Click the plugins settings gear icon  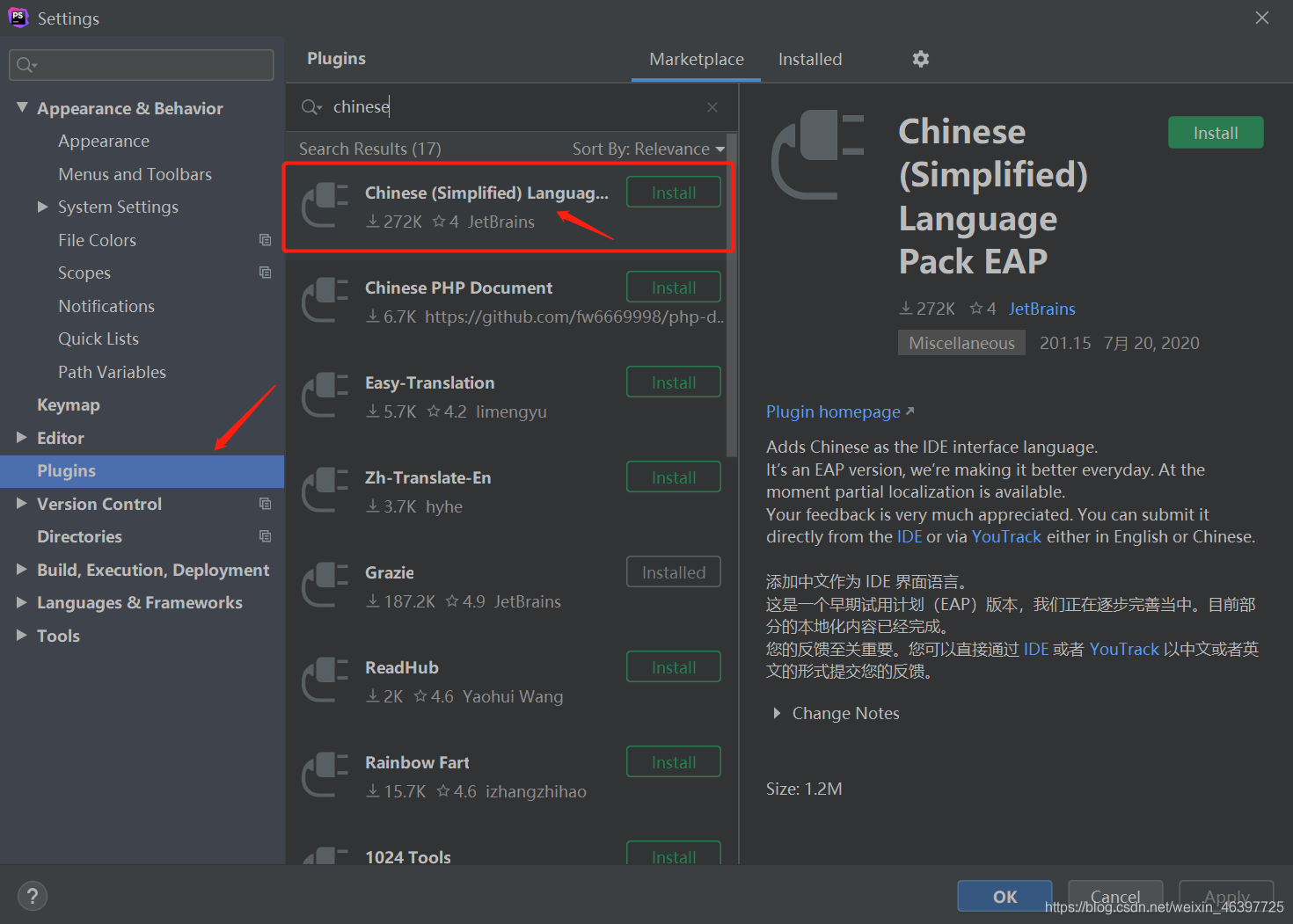pos(920,59)
